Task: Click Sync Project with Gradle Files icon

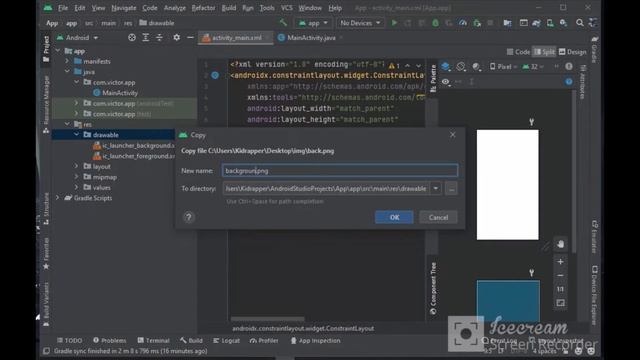Action: tap(536, 23)
